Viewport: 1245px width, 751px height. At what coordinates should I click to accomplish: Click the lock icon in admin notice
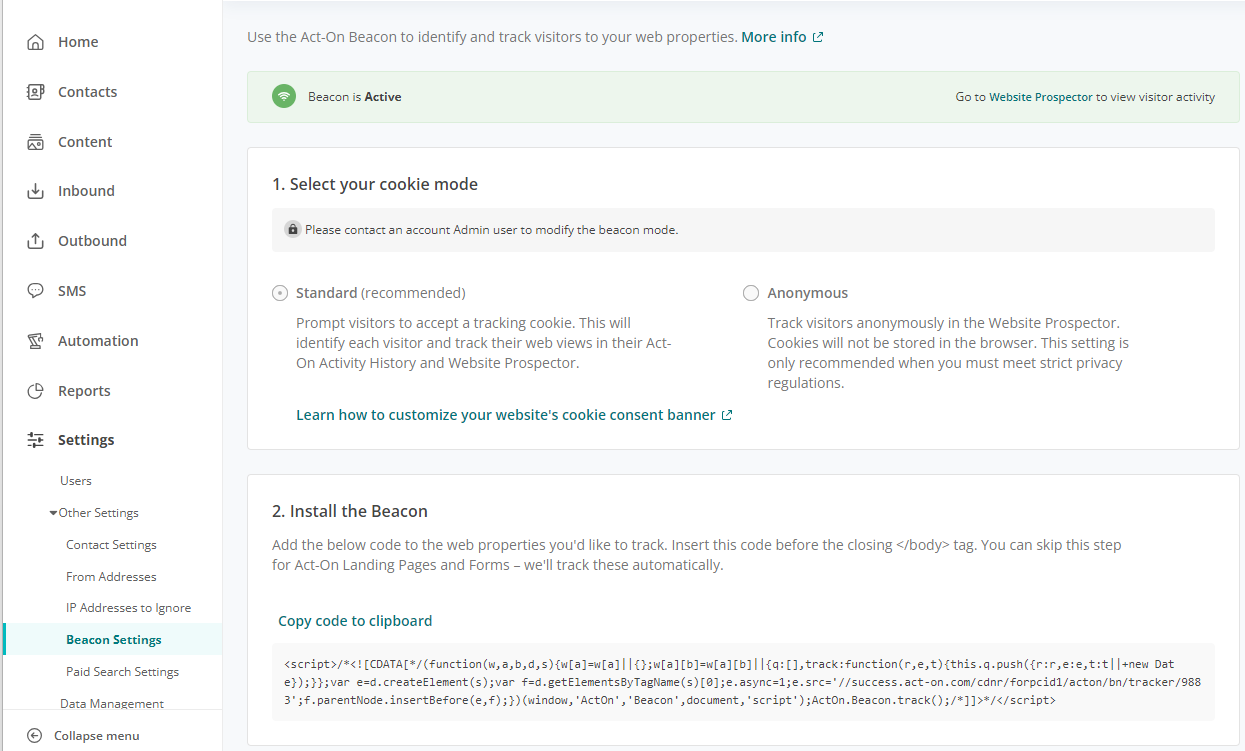293,229
